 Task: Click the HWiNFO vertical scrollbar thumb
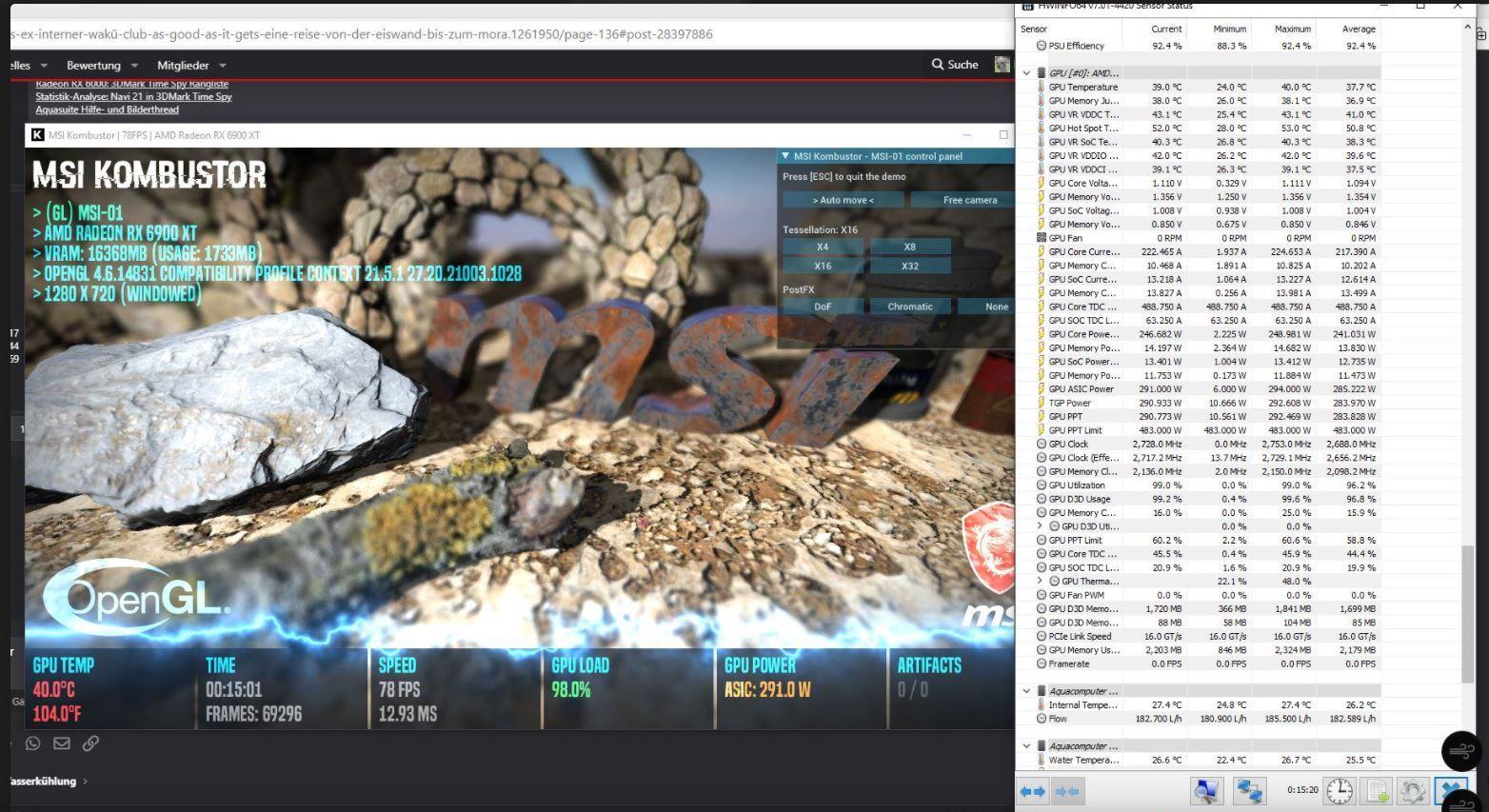tap(1467, 613)
